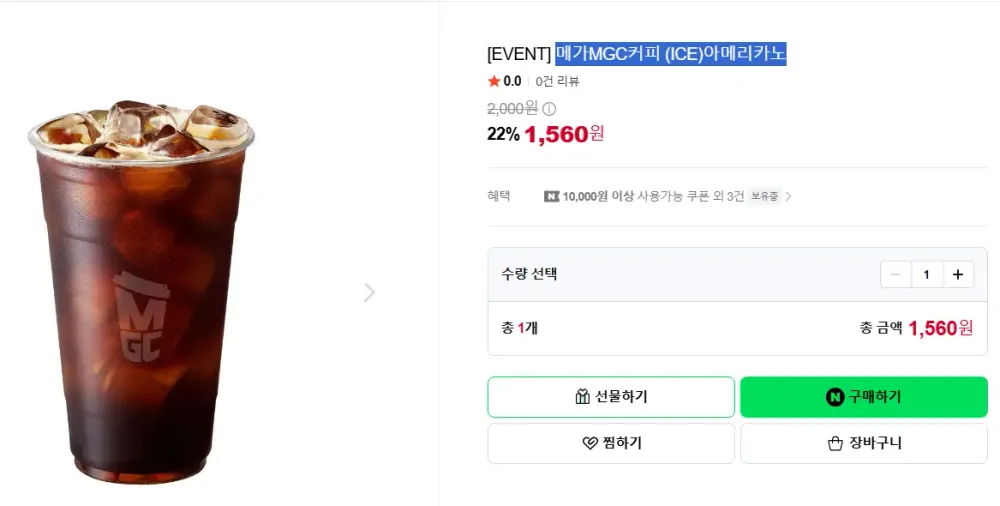1000x506 pixels.
Task: Click the highlighted 메가MGC커피 product title
Action: click(671, 54)
